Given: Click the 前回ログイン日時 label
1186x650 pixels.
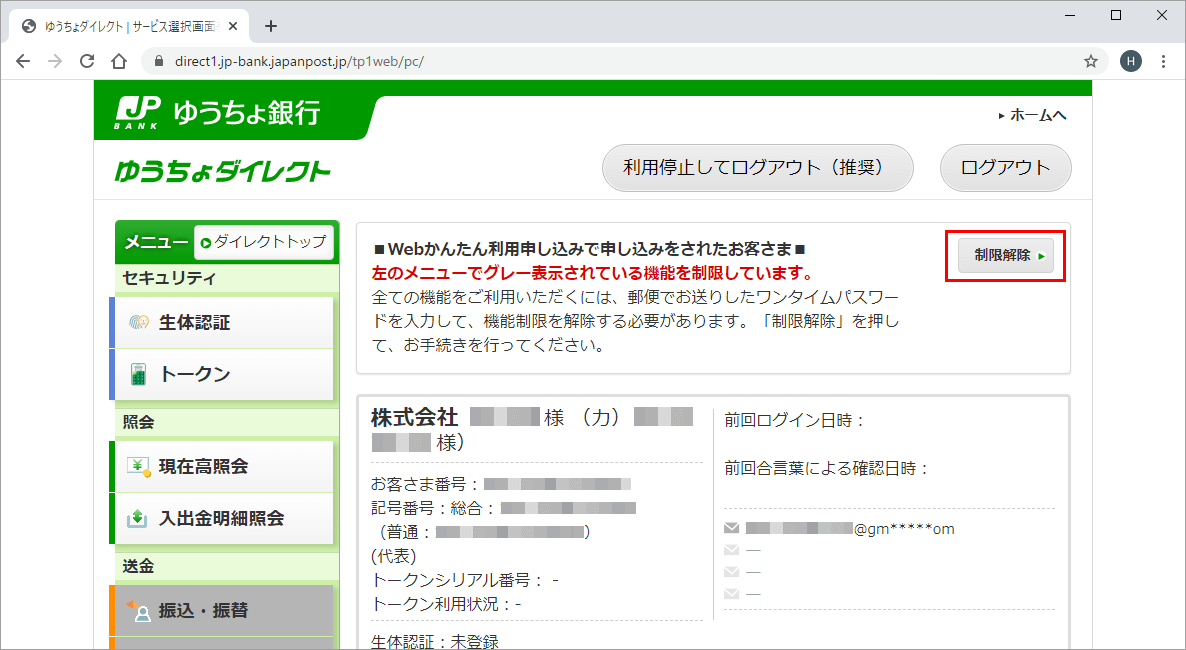Looking at the screenshot, I should tap(794, 420).
